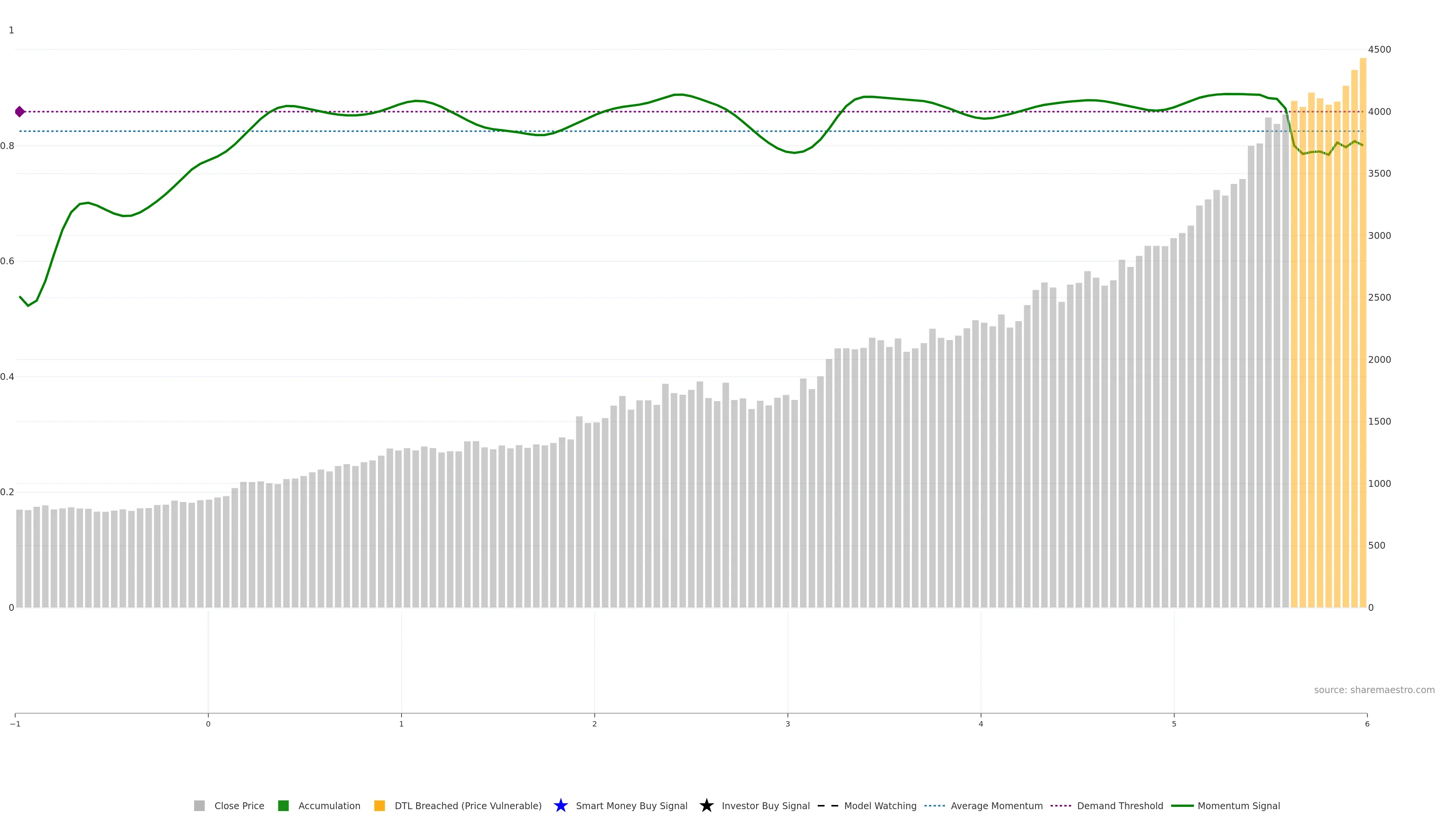Screen dimensions: 1456x819
Task: Click the Smart Money Buy Signal label
Action: tap(631, 805)
